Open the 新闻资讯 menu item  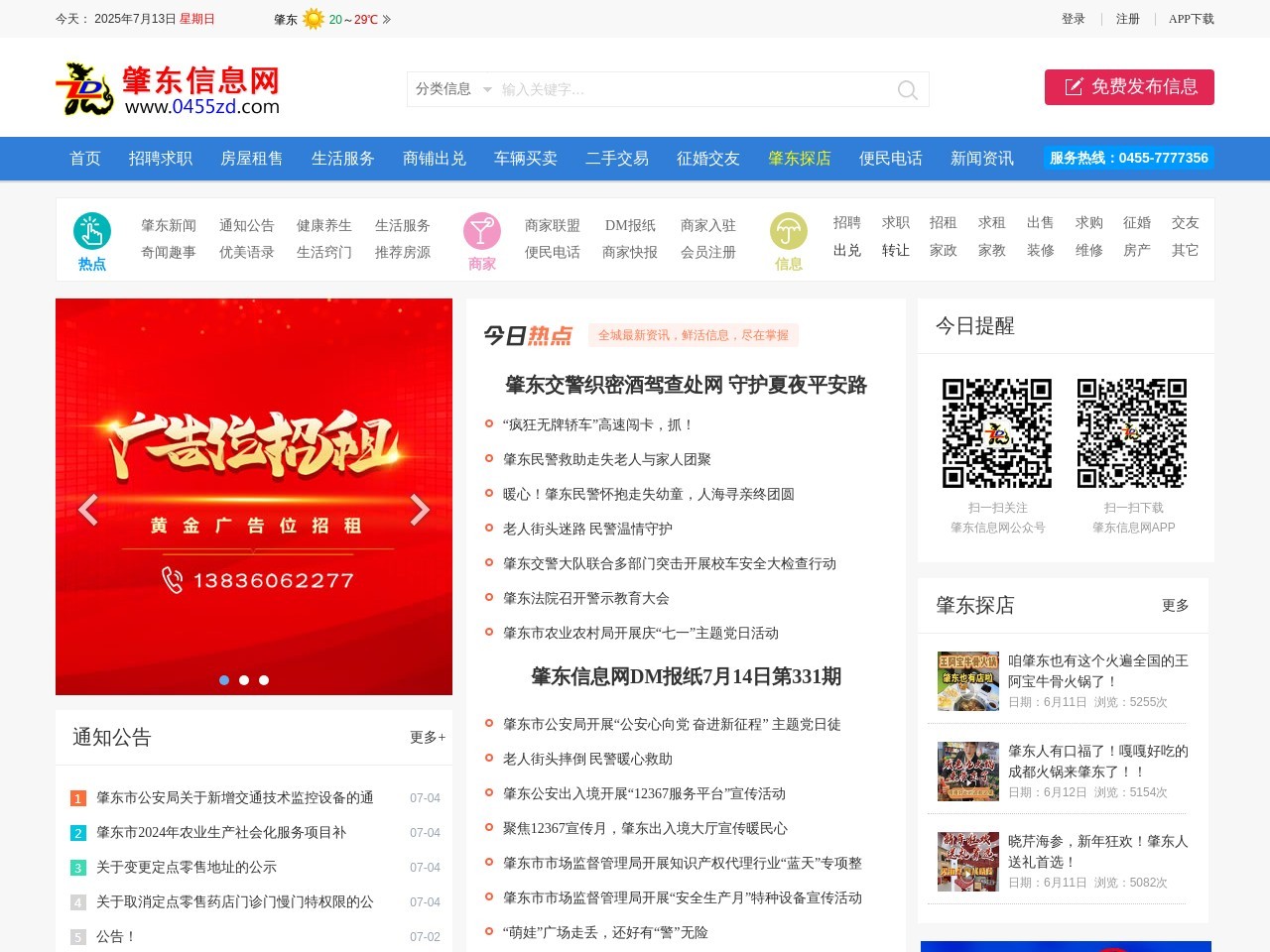pos(981,159)
